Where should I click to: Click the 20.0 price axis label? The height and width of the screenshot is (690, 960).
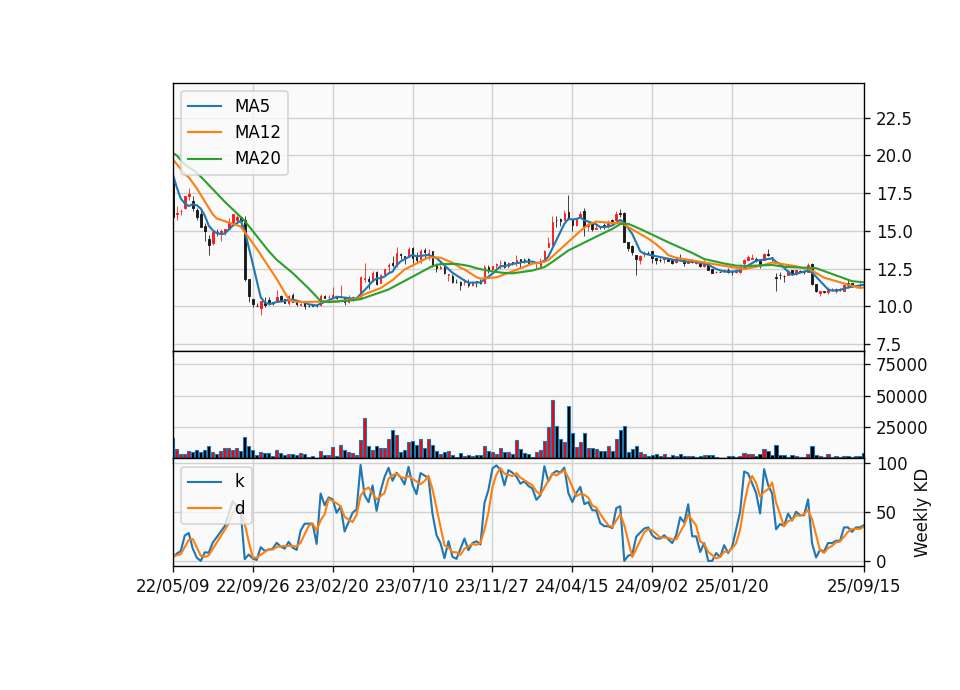894,156
